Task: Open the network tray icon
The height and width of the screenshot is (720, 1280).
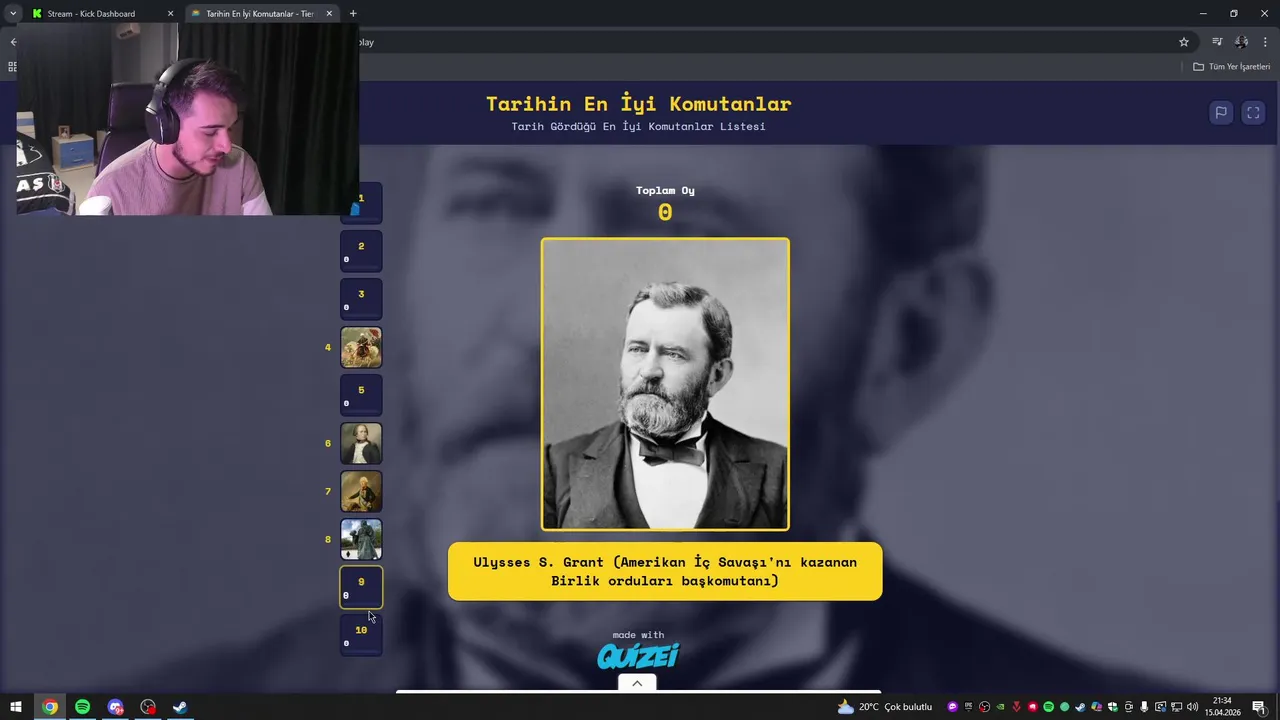Action: pos(1176,707)
